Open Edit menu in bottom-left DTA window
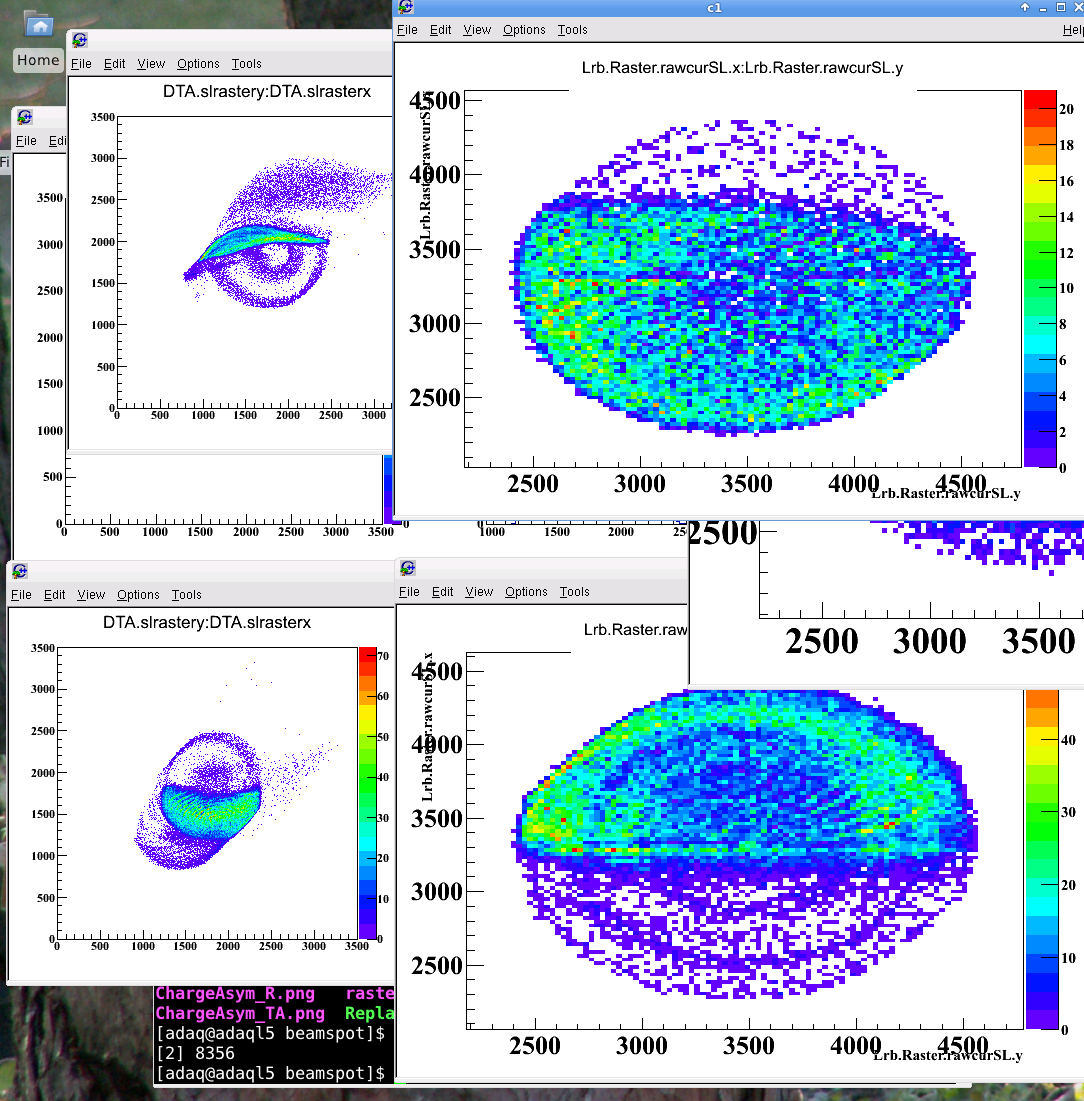1084x1101 pixels. pyautogui.click(x=54, y=595)
